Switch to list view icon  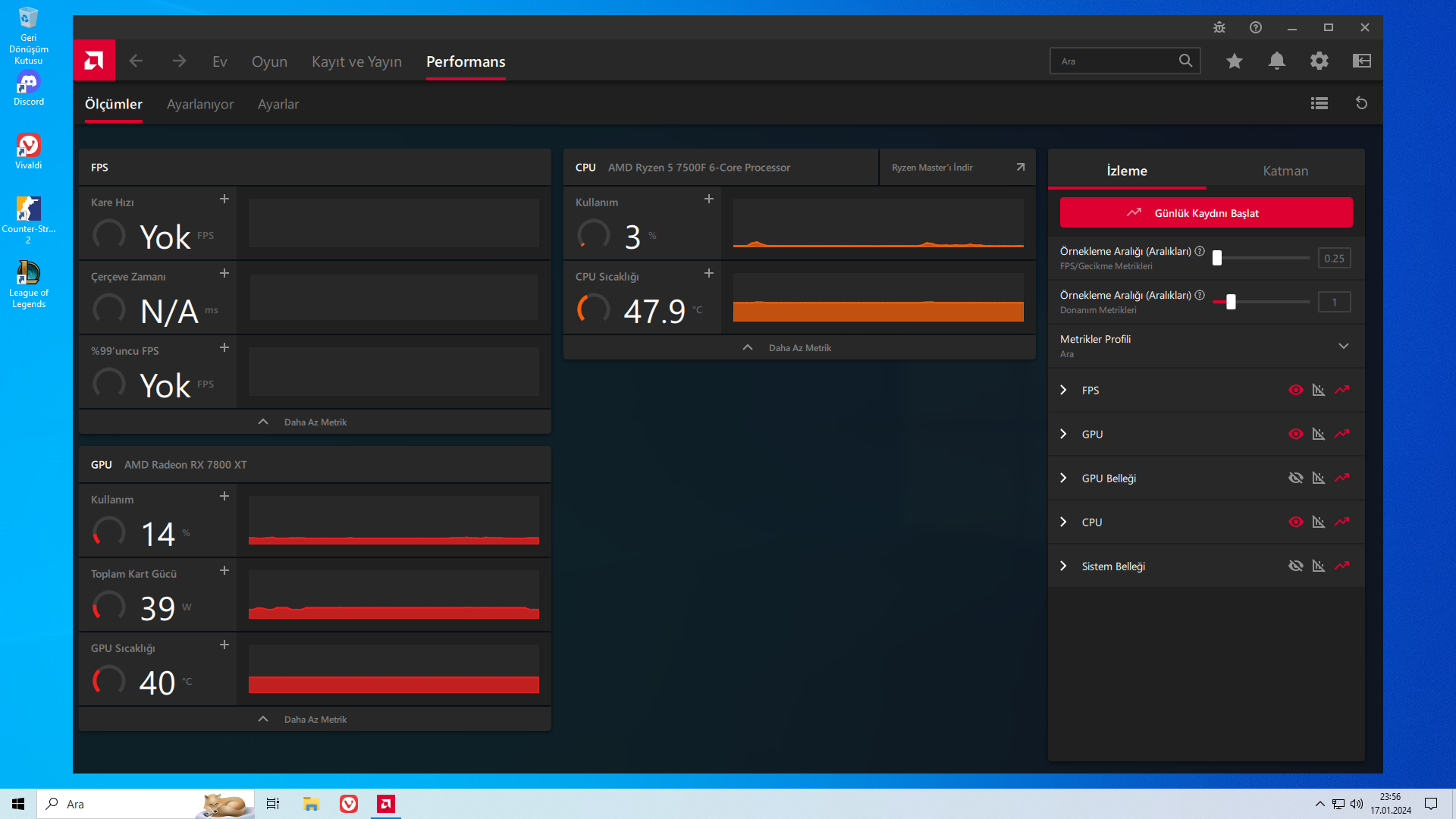click(x=1319, y=103)
